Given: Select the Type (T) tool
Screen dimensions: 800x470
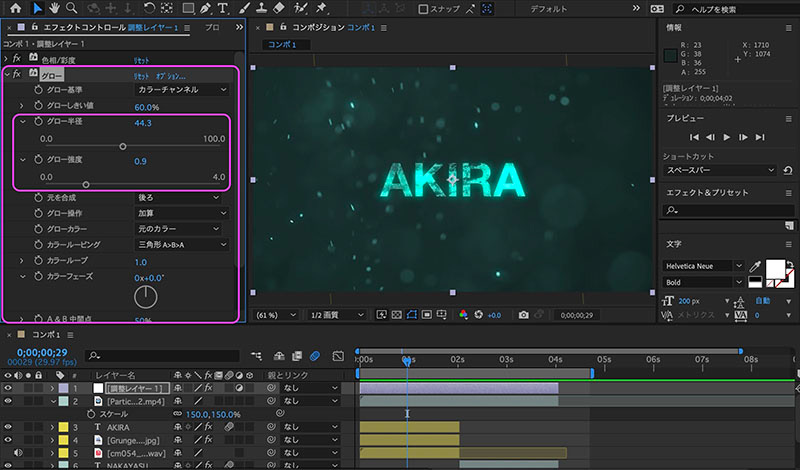Looking at the screenshot, I should (x=222, y=8).
